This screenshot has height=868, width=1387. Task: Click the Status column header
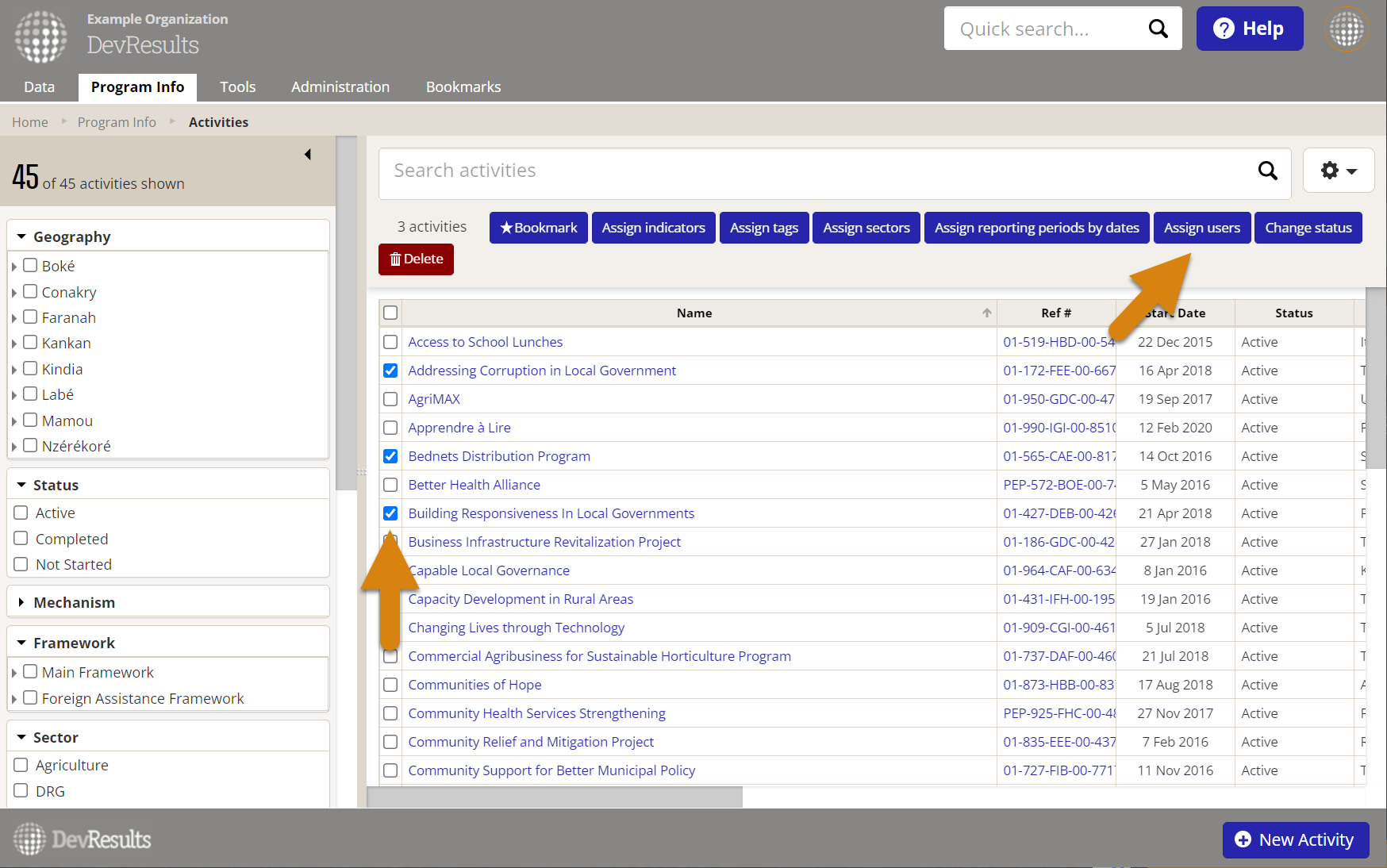[x=1294, y=313]
